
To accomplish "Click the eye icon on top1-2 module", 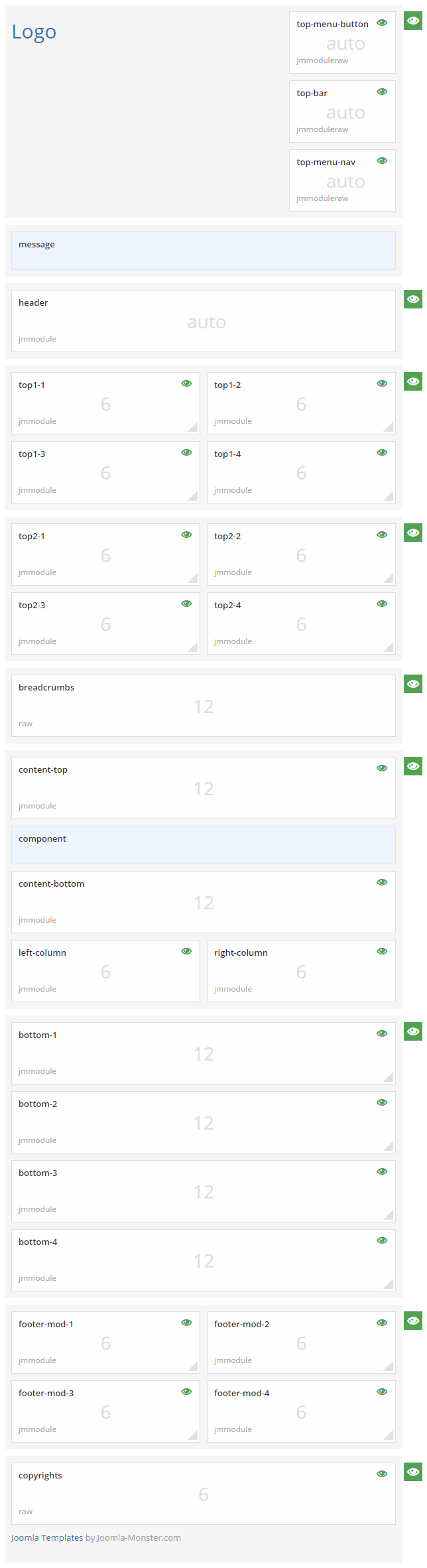I will tap(382, 383).
